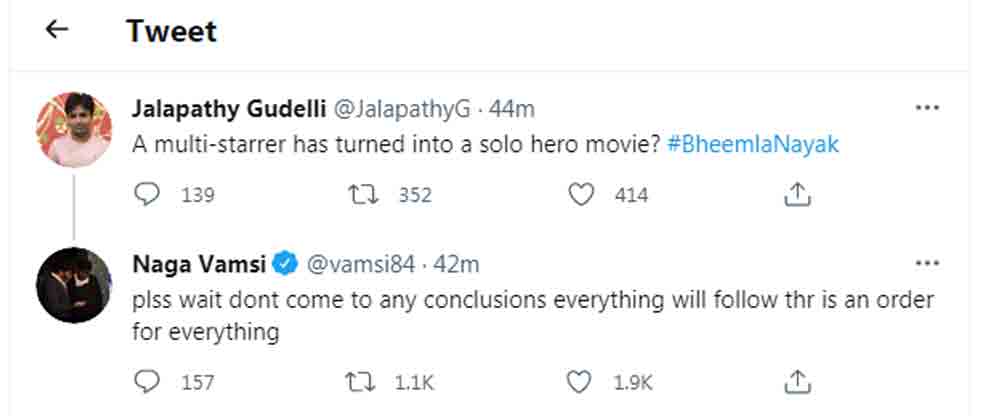This screenshot has width=1002, height=416.
Task: Share Jalapathy Gudelli's tweet
Action: coord(797,195)
